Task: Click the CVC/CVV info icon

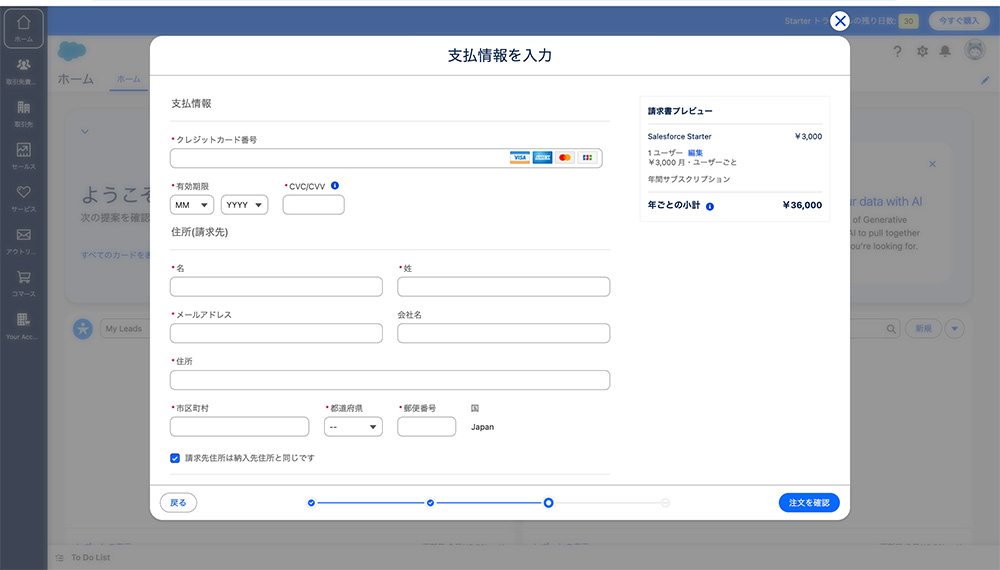Action: click(x=335, y=186)
